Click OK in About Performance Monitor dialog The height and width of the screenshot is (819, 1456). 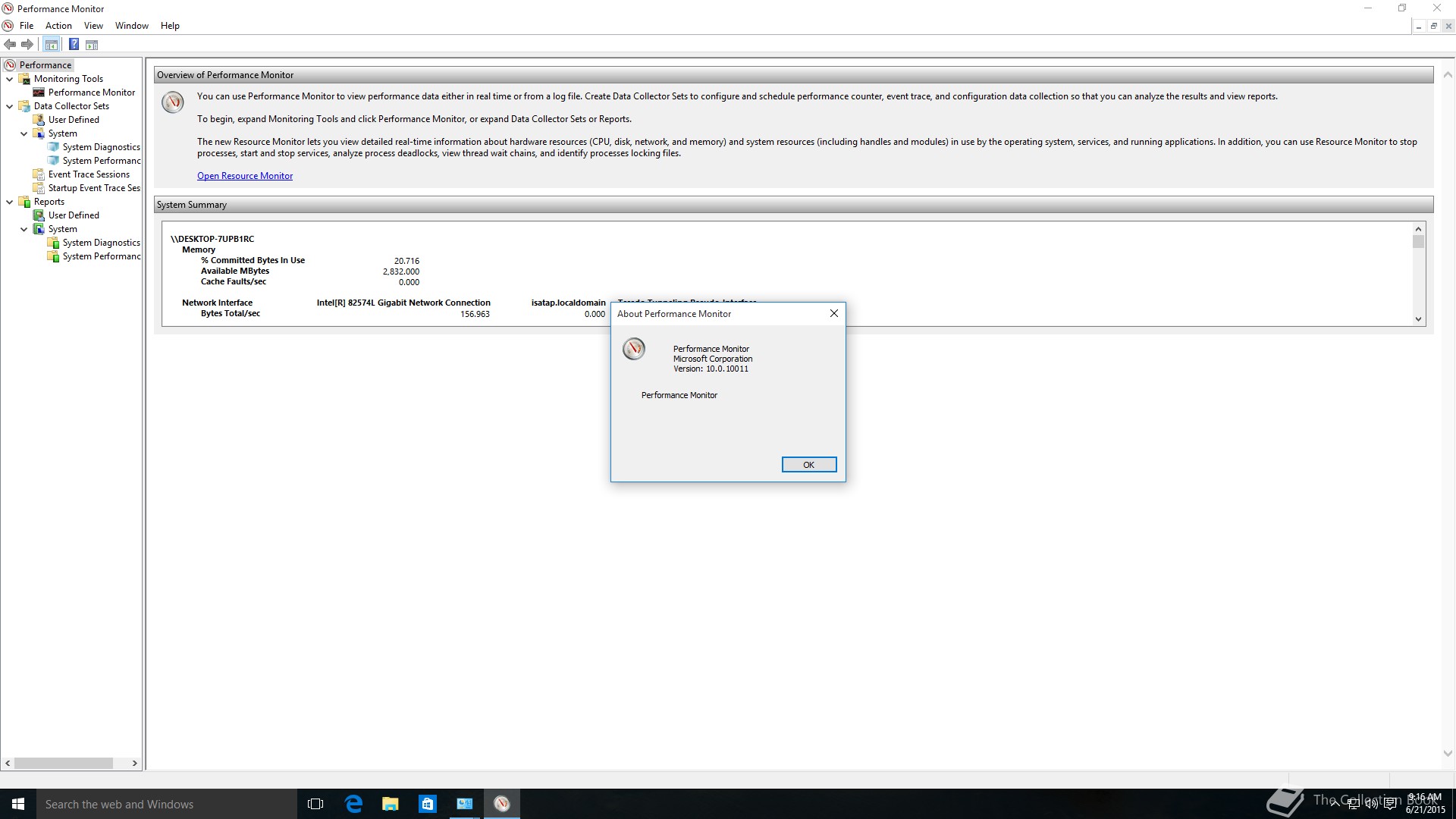[808, 465]
